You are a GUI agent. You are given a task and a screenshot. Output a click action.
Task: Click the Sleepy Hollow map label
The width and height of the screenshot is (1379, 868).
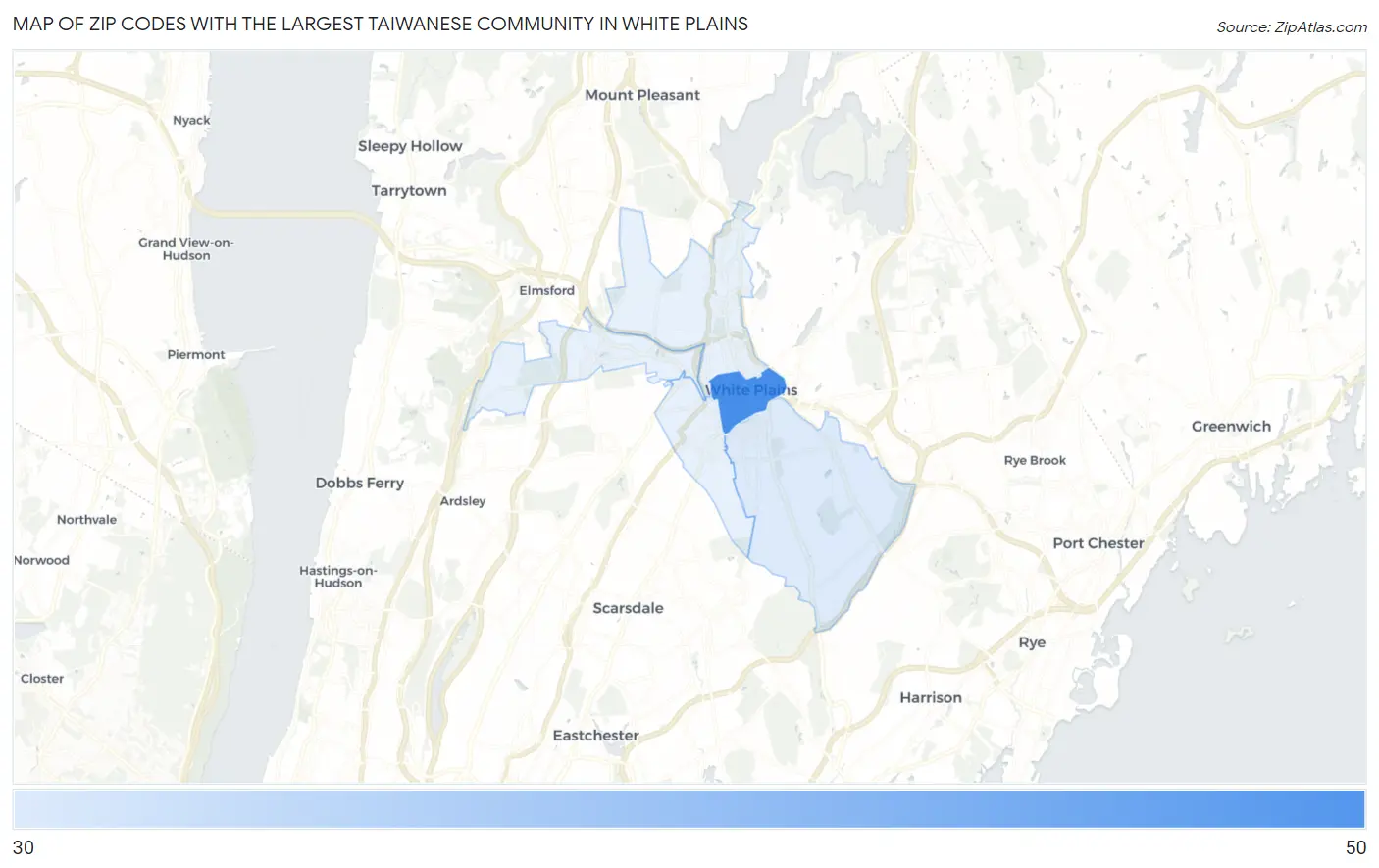(x=410, y=146)
